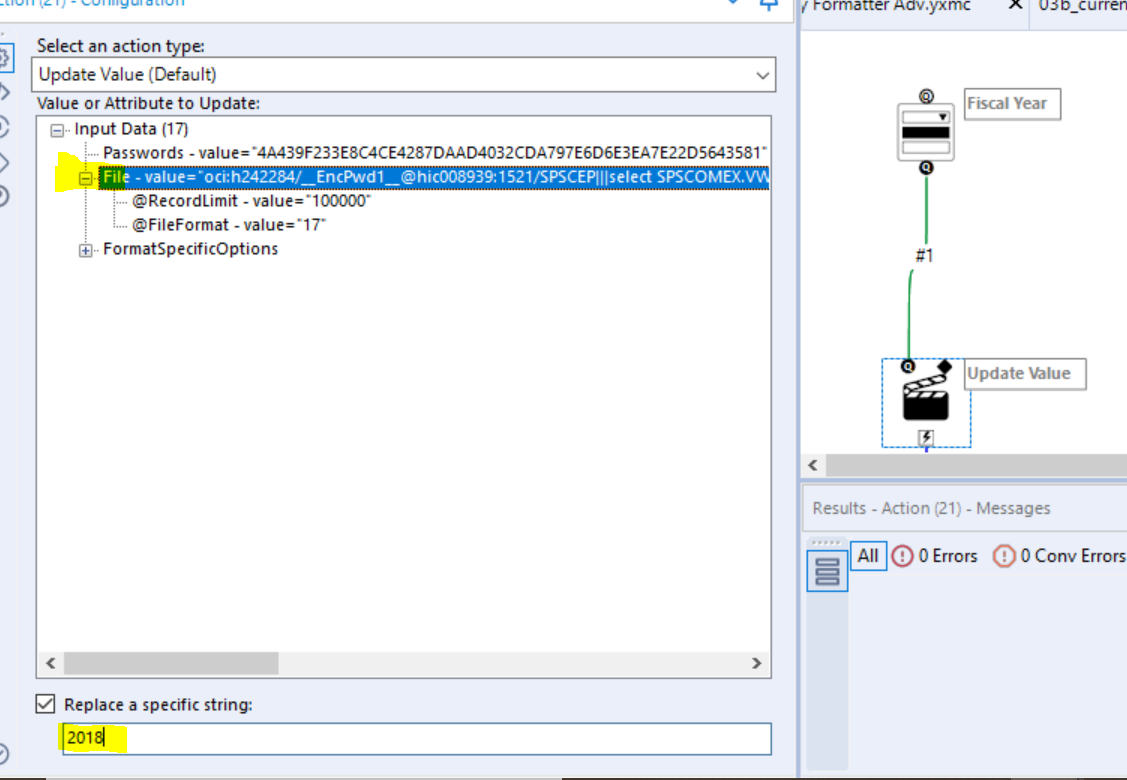Click the chevron icon in the left sidebar
Image resolution: width=1127 pixels, height=780 pixels.
coord(2,90)
